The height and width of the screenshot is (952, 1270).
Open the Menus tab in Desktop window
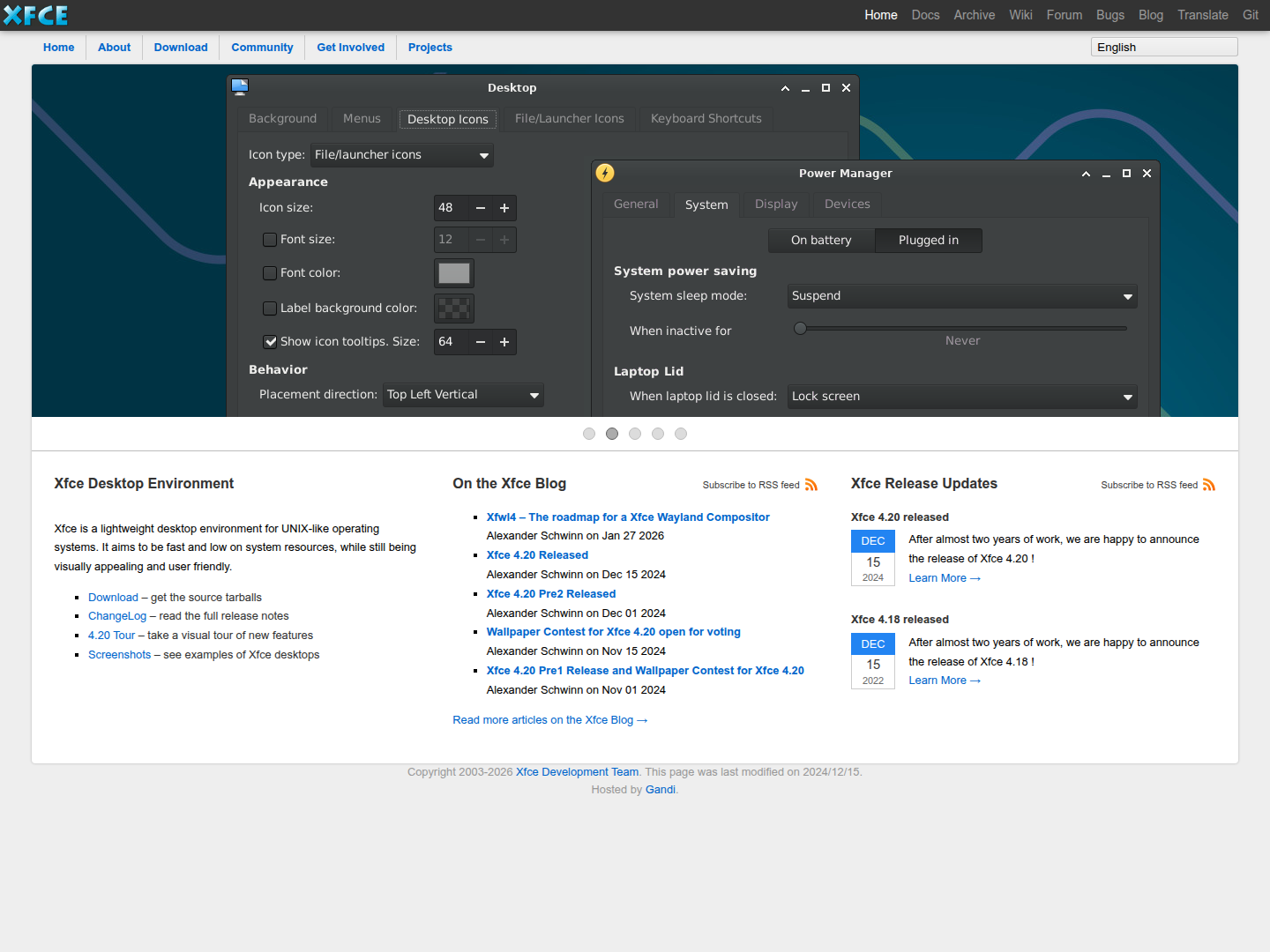tap(362, 119)
